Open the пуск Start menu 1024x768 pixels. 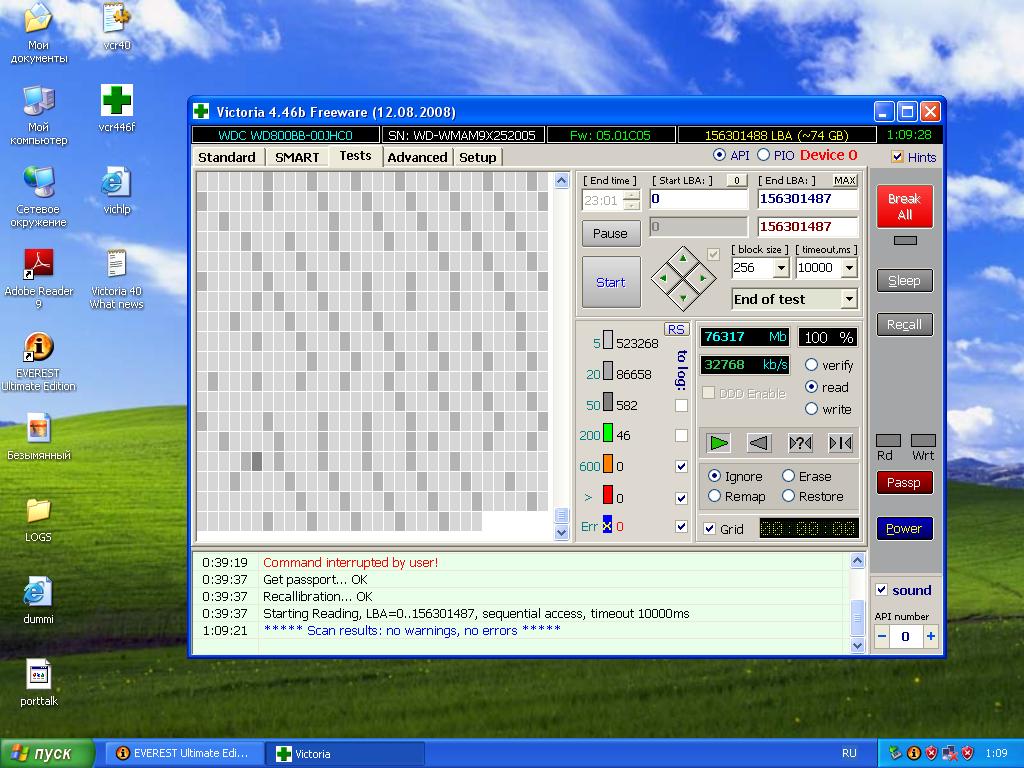pos(48,753)
